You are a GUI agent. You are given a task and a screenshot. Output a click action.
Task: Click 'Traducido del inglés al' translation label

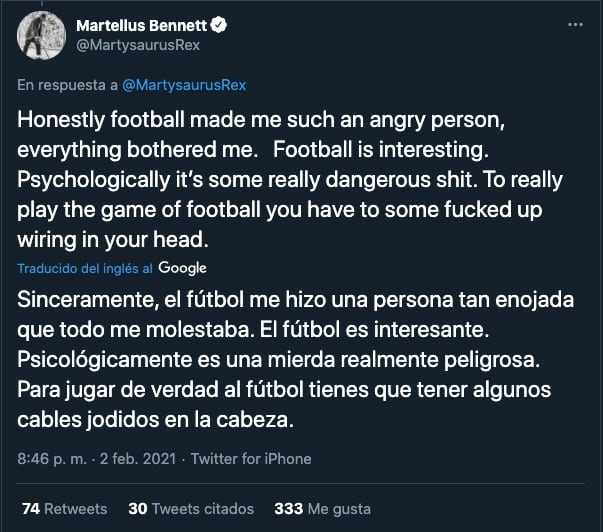(84, 268)
